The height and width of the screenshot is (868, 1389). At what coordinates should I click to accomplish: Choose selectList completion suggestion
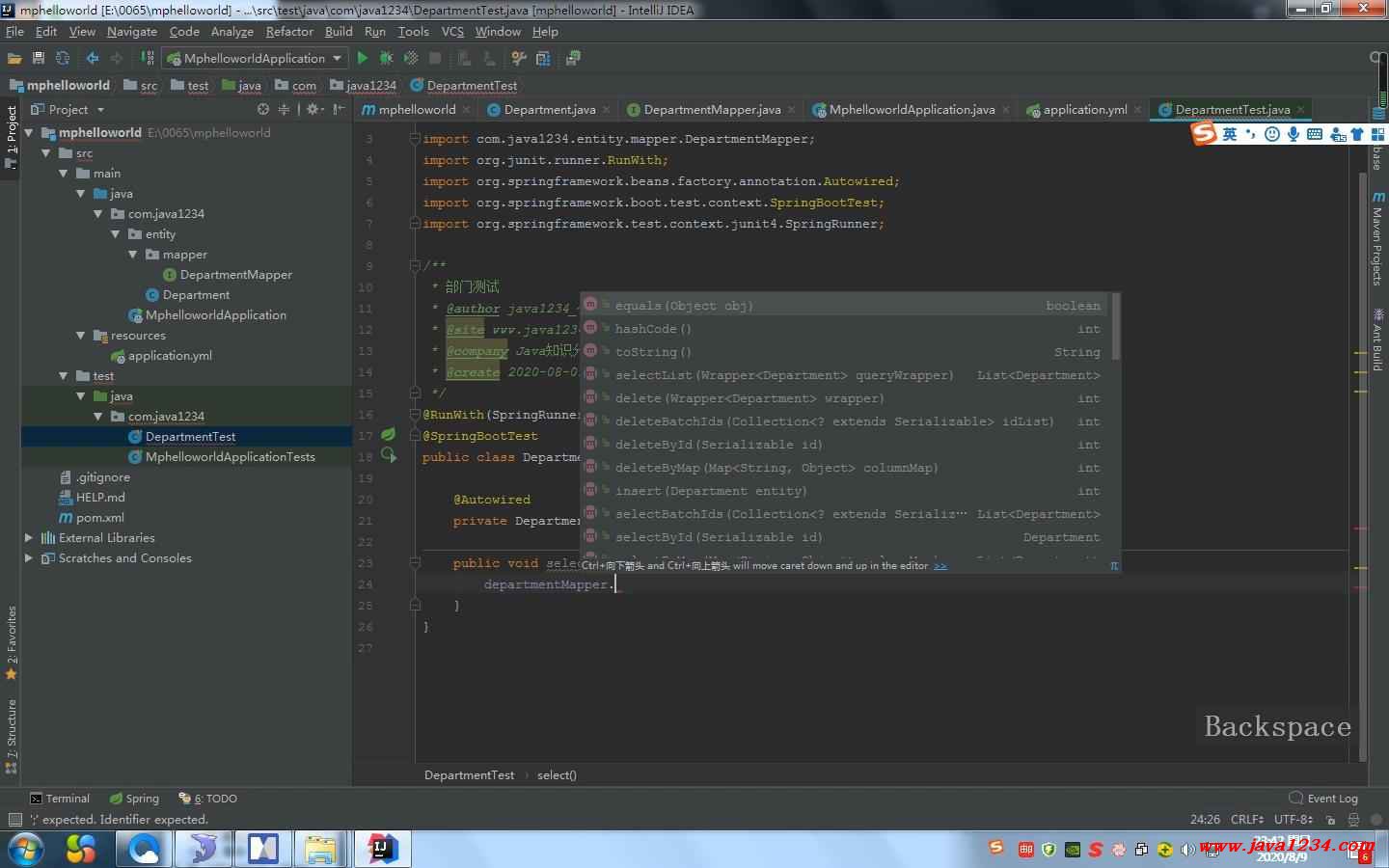[846, 375]
